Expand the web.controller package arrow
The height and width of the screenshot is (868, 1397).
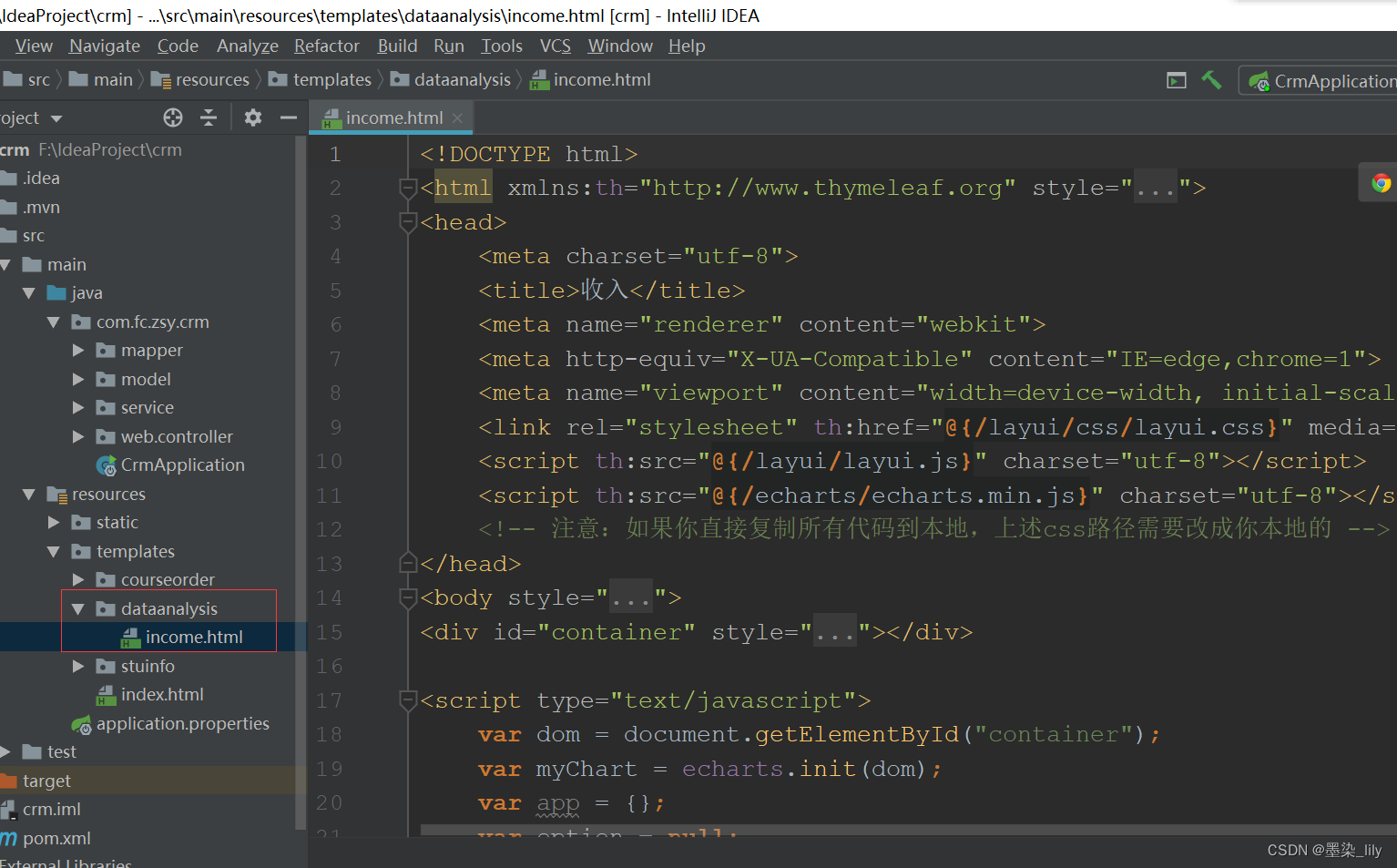78,437
